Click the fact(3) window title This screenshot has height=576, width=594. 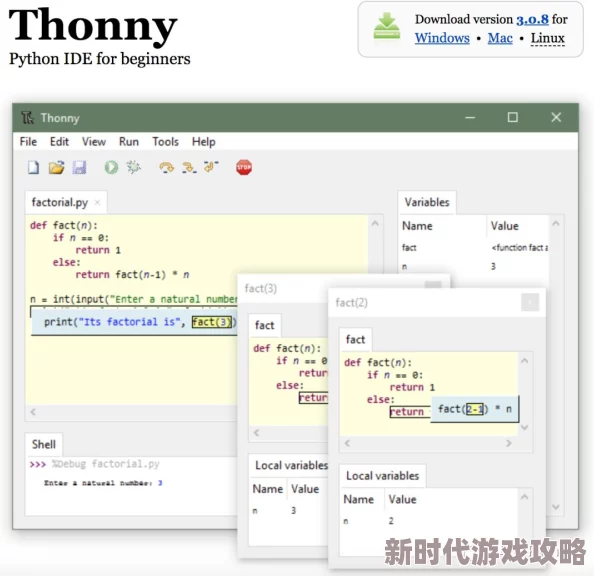261,289
